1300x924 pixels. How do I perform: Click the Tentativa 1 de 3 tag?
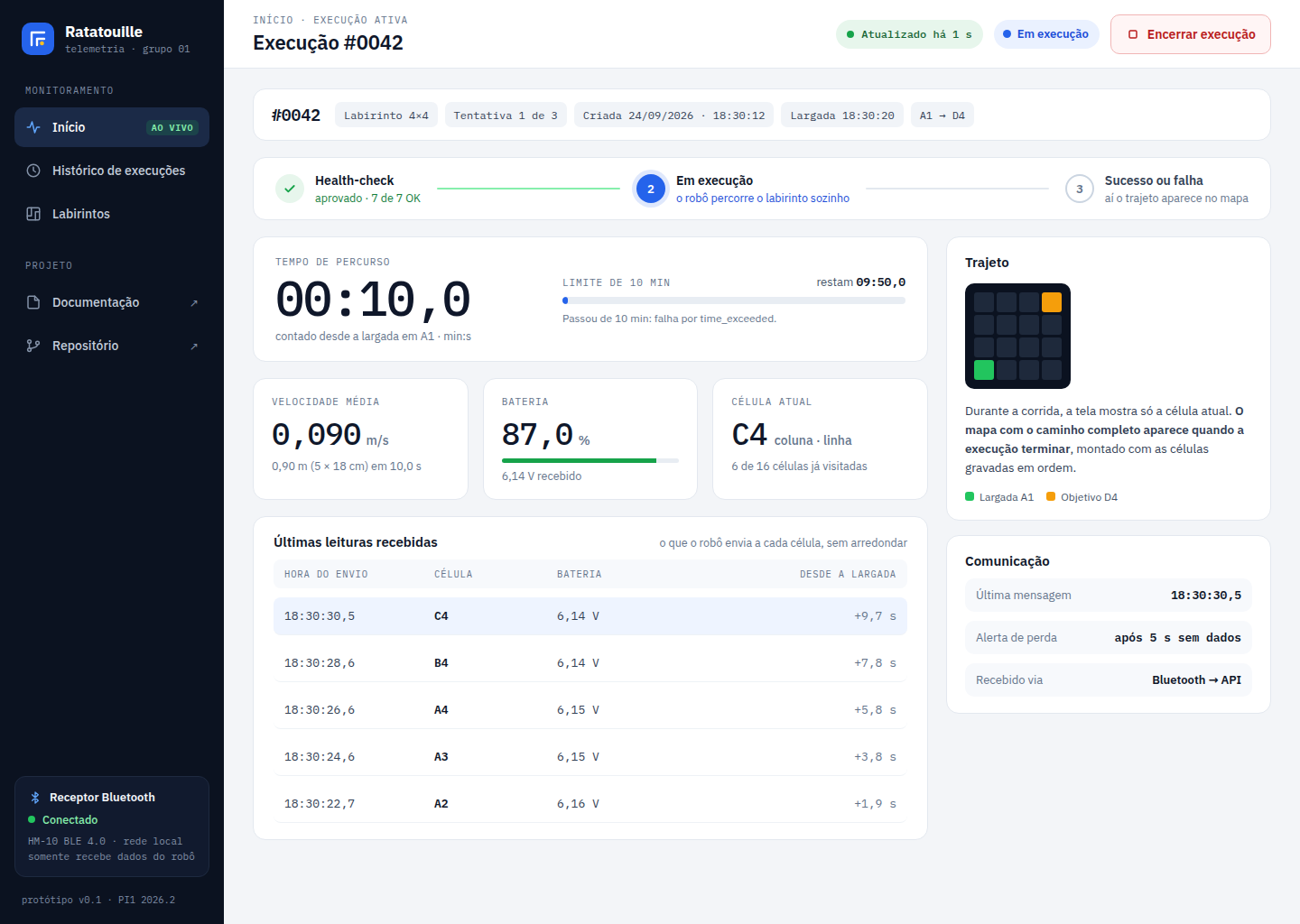506,115
